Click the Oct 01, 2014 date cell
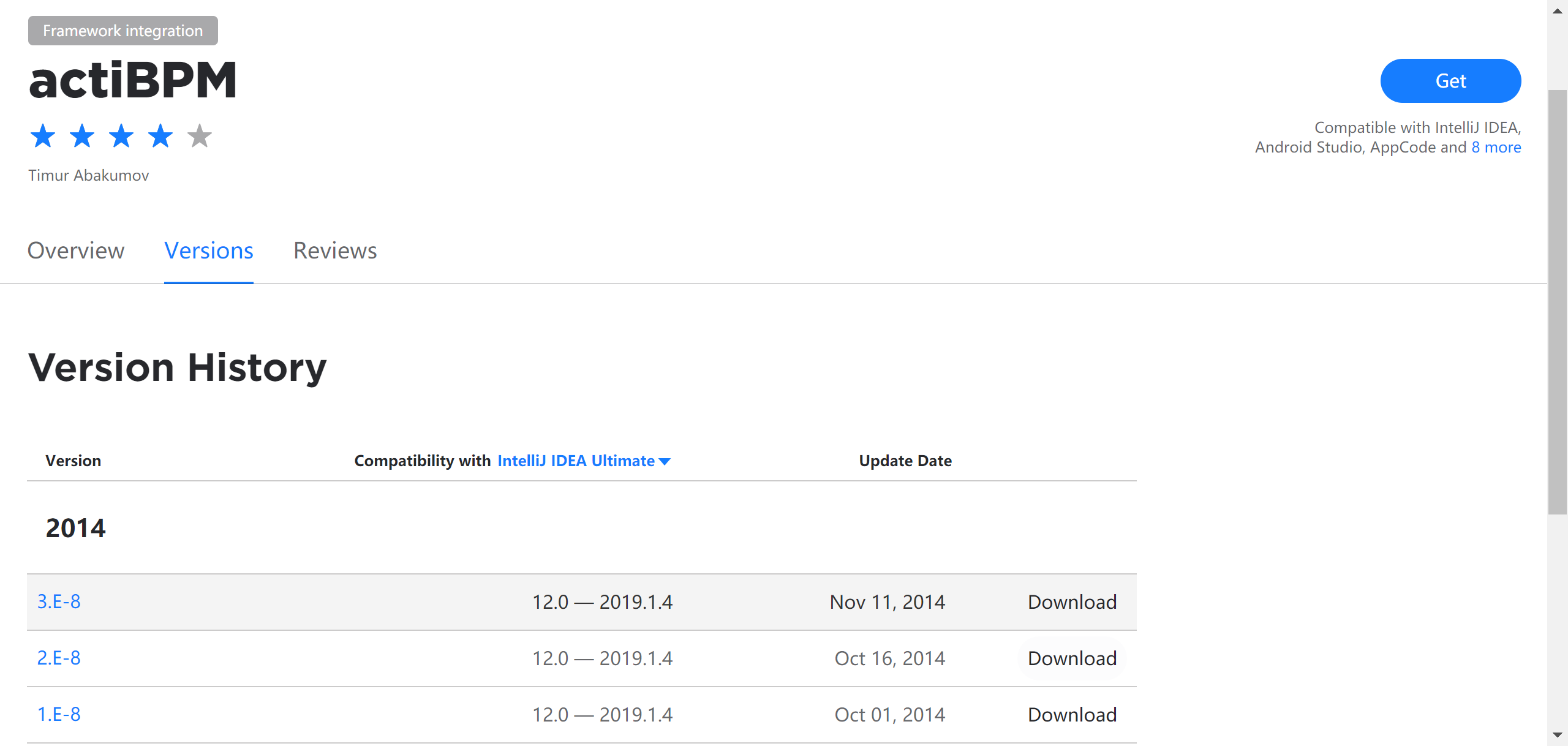Viewport: 1568px width, 746px height. pyautogui.click(x=890, y=715)
